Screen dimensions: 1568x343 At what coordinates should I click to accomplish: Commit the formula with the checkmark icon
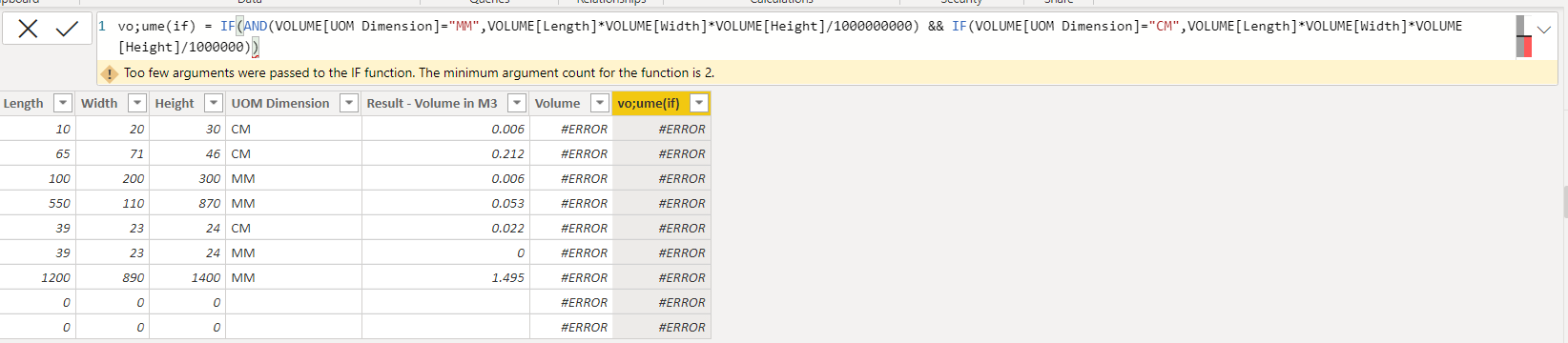67,29
